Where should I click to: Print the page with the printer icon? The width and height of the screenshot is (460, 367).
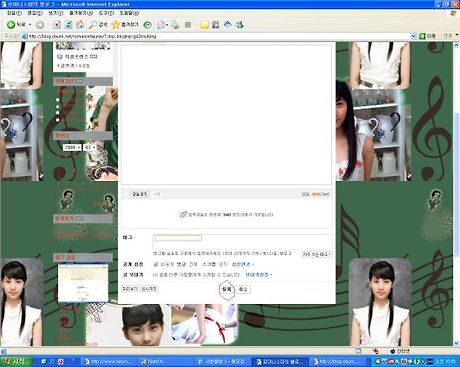(175, 25)
